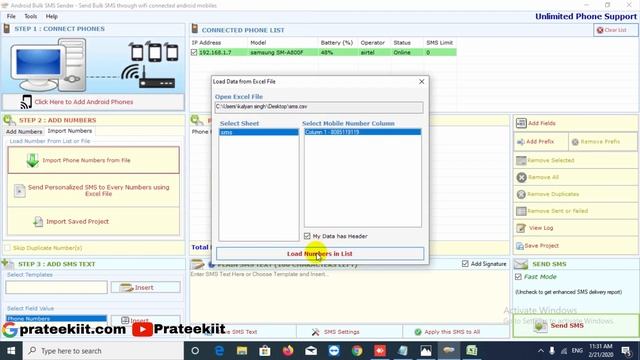Open File Explorer from taskbar
This screenshot has height=360, width=640.
(x=242, y=351)
